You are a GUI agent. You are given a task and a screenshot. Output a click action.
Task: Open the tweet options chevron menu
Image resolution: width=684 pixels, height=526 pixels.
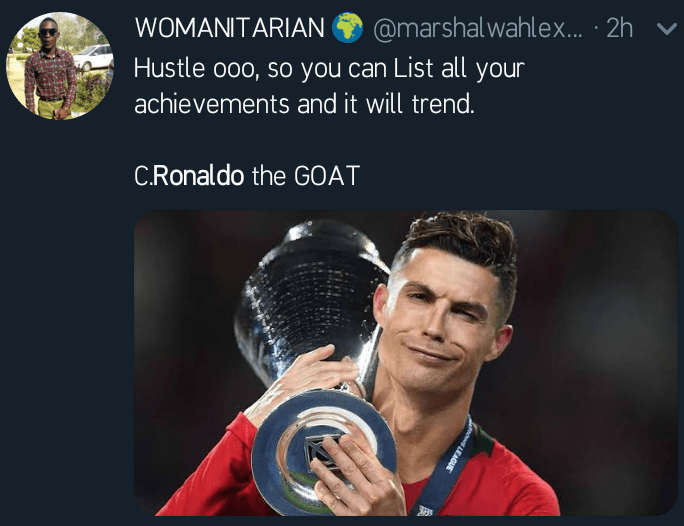[667, 29]
